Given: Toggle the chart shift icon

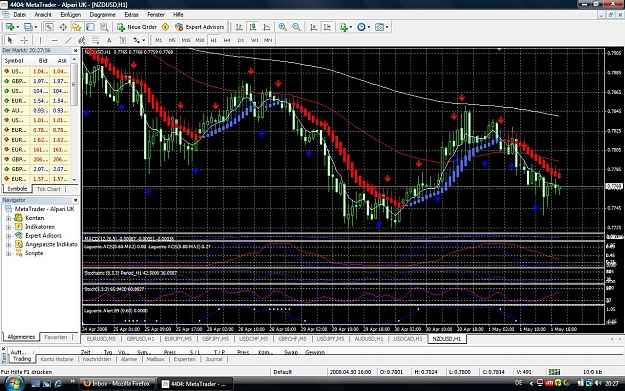Looking at the screenshot, I should [327, 27].
